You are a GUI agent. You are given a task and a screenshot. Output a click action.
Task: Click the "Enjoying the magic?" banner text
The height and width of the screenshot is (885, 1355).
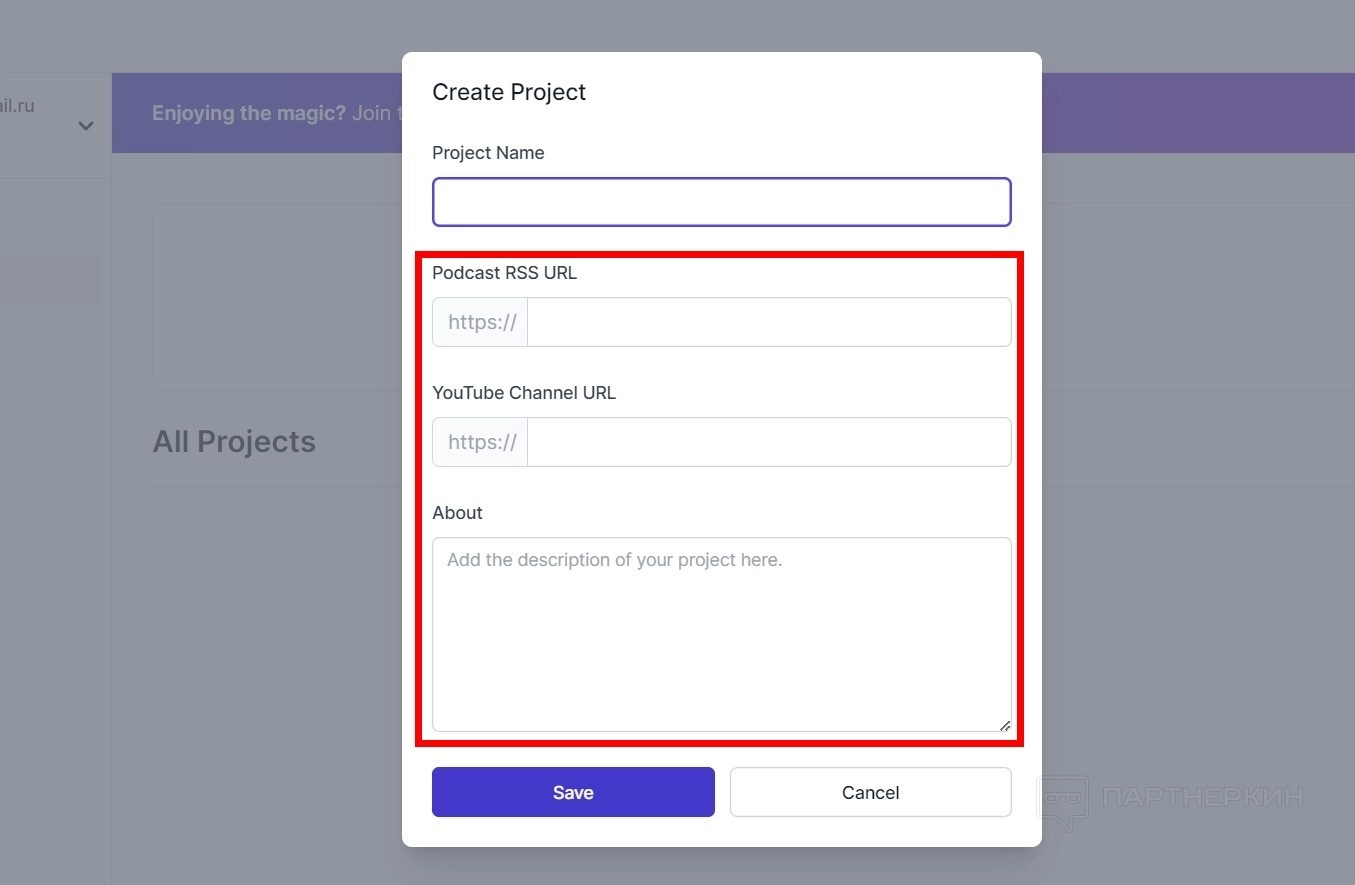pos(248,113)
